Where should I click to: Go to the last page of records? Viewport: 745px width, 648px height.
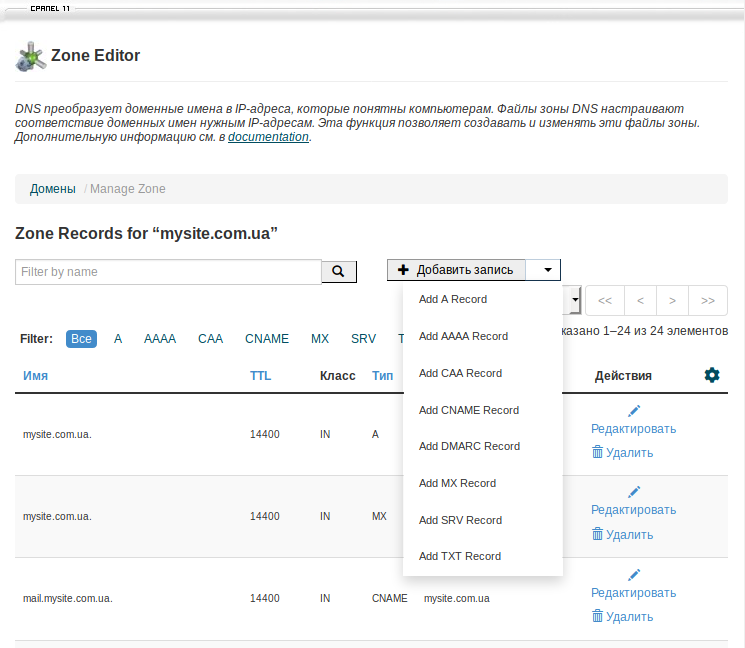(707, 300)
